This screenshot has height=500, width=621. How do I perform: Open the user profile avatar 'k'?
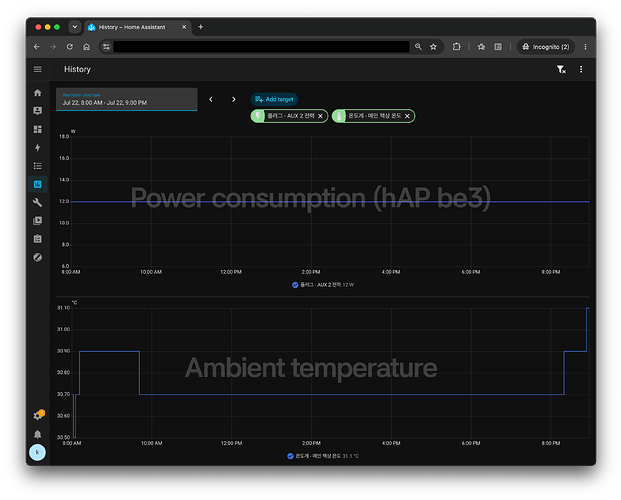pyautogui.click(x=38, y=452)
